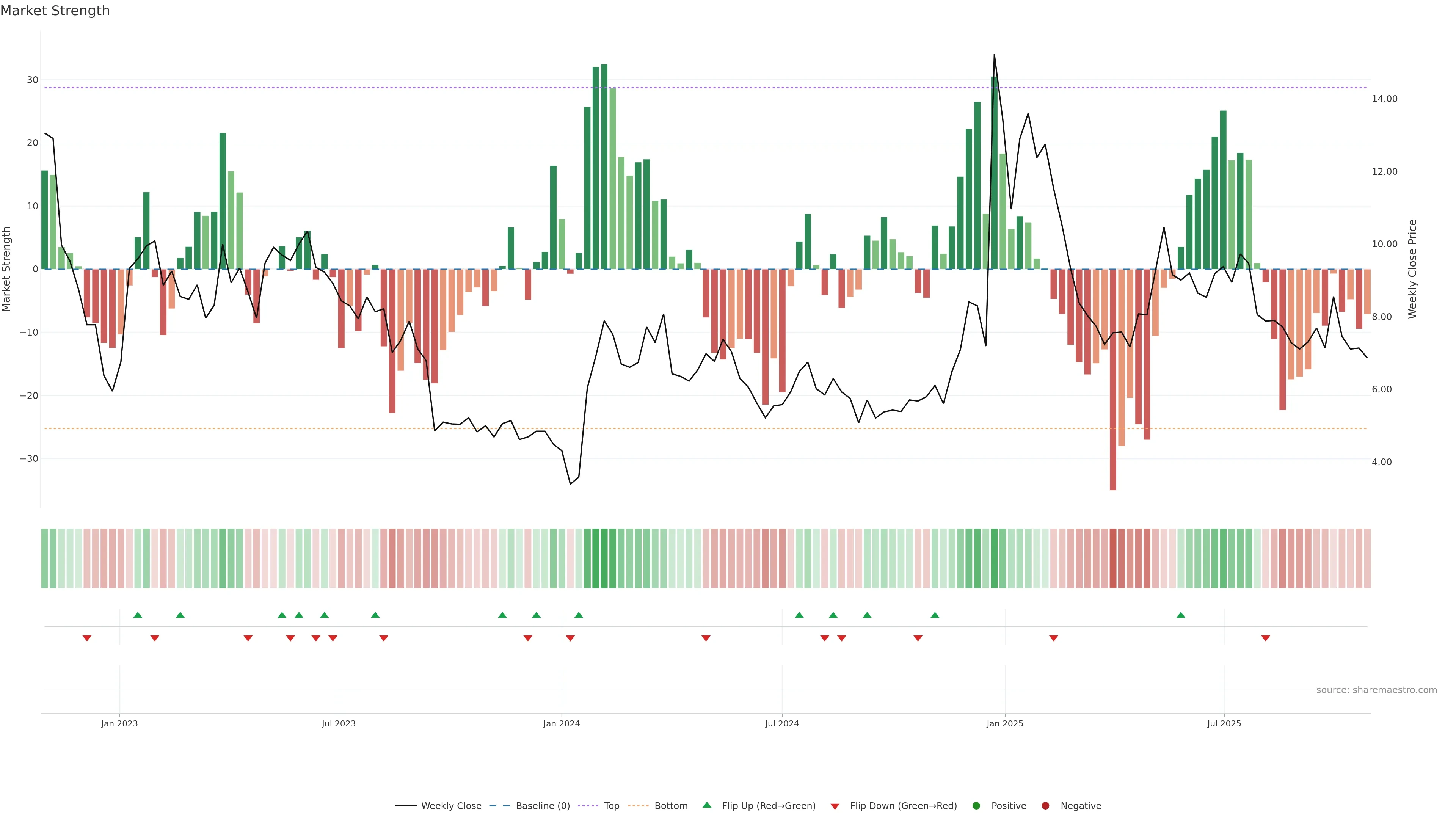
Task: Click the Positive green circle legend icon
Action: click(976, 806)
